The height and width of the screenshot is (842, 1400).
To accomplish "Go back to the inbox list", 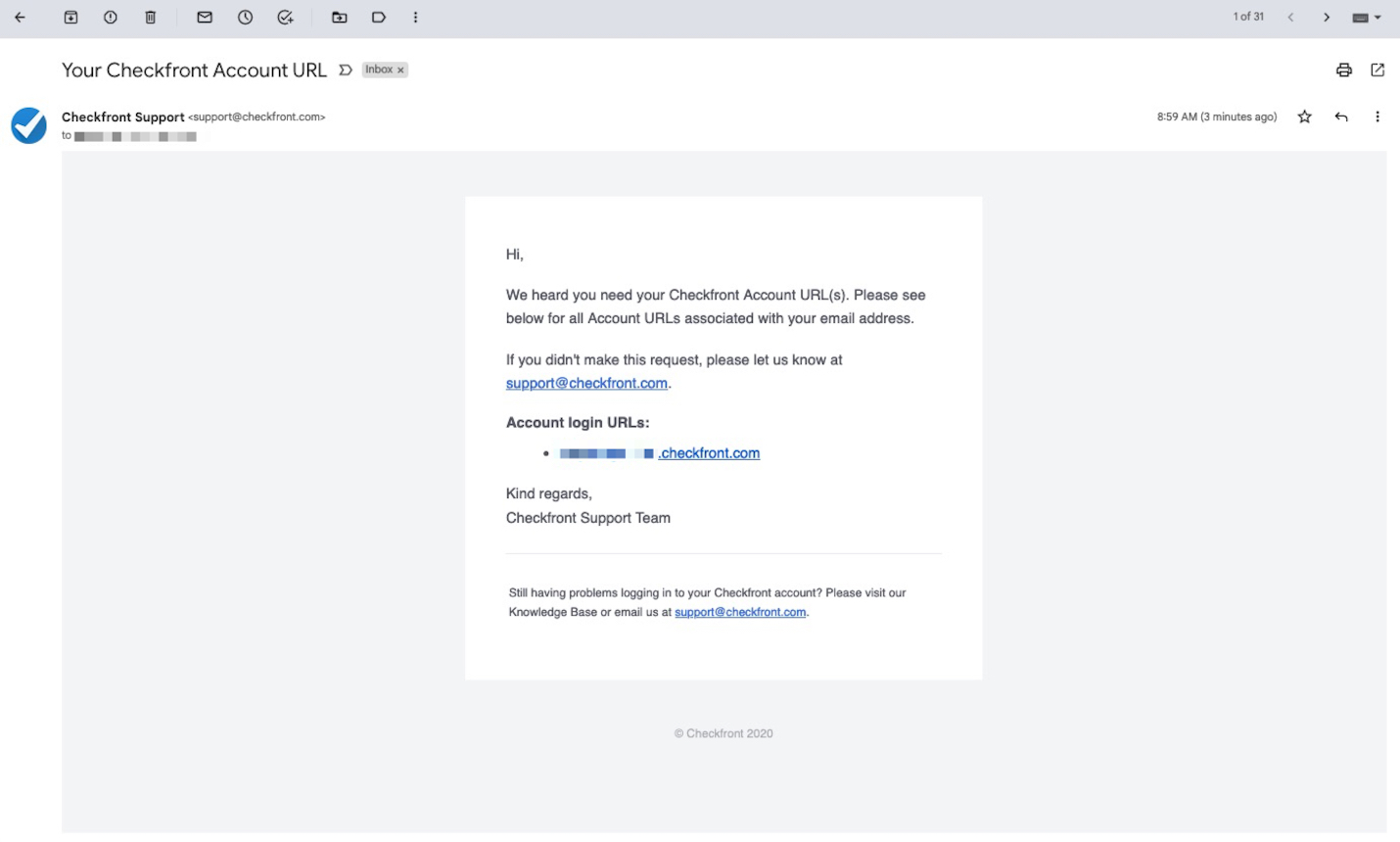I will (x=20, y=18).
